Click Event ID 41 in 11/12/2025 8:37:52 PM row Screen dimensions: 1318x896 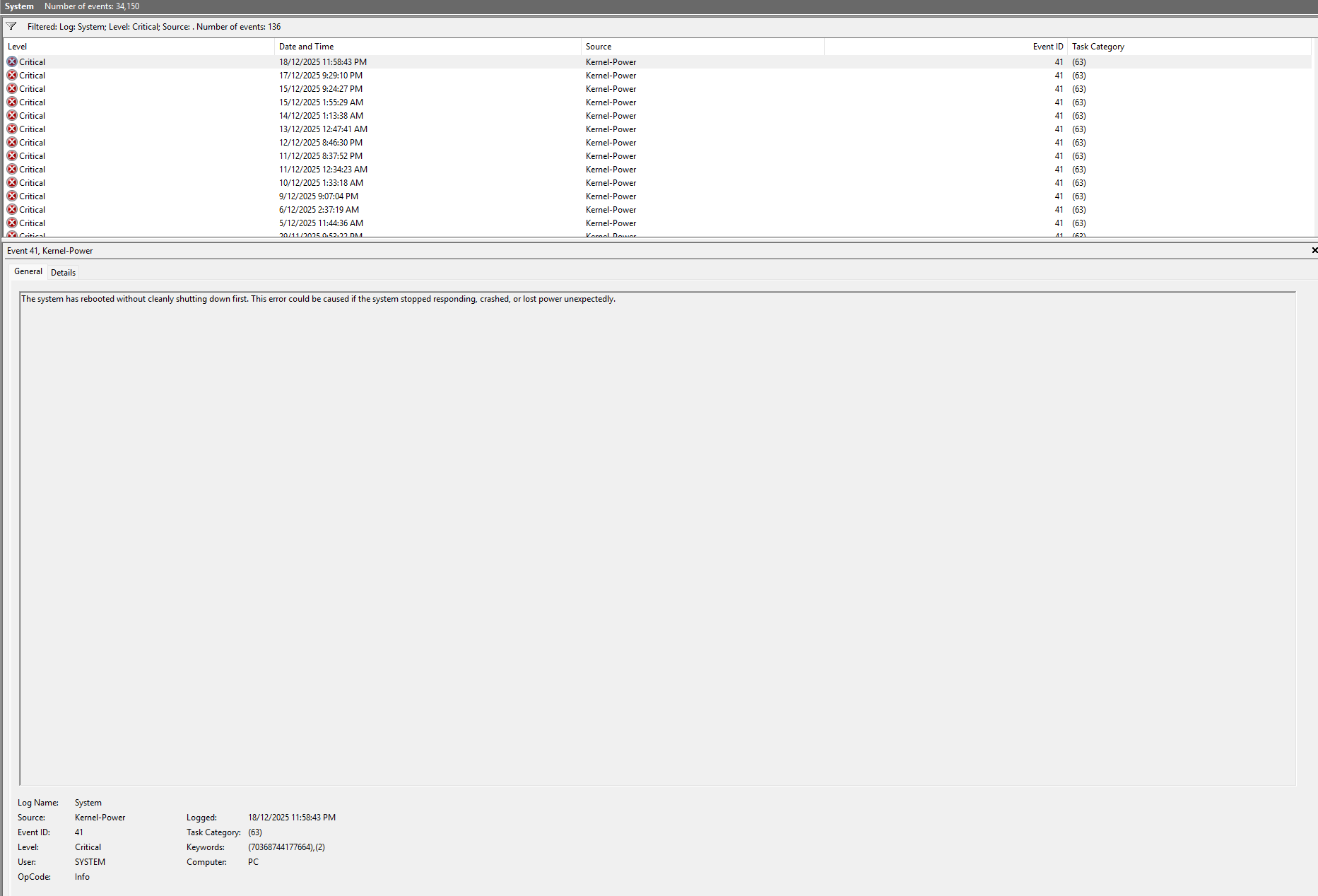point(1059,156)
